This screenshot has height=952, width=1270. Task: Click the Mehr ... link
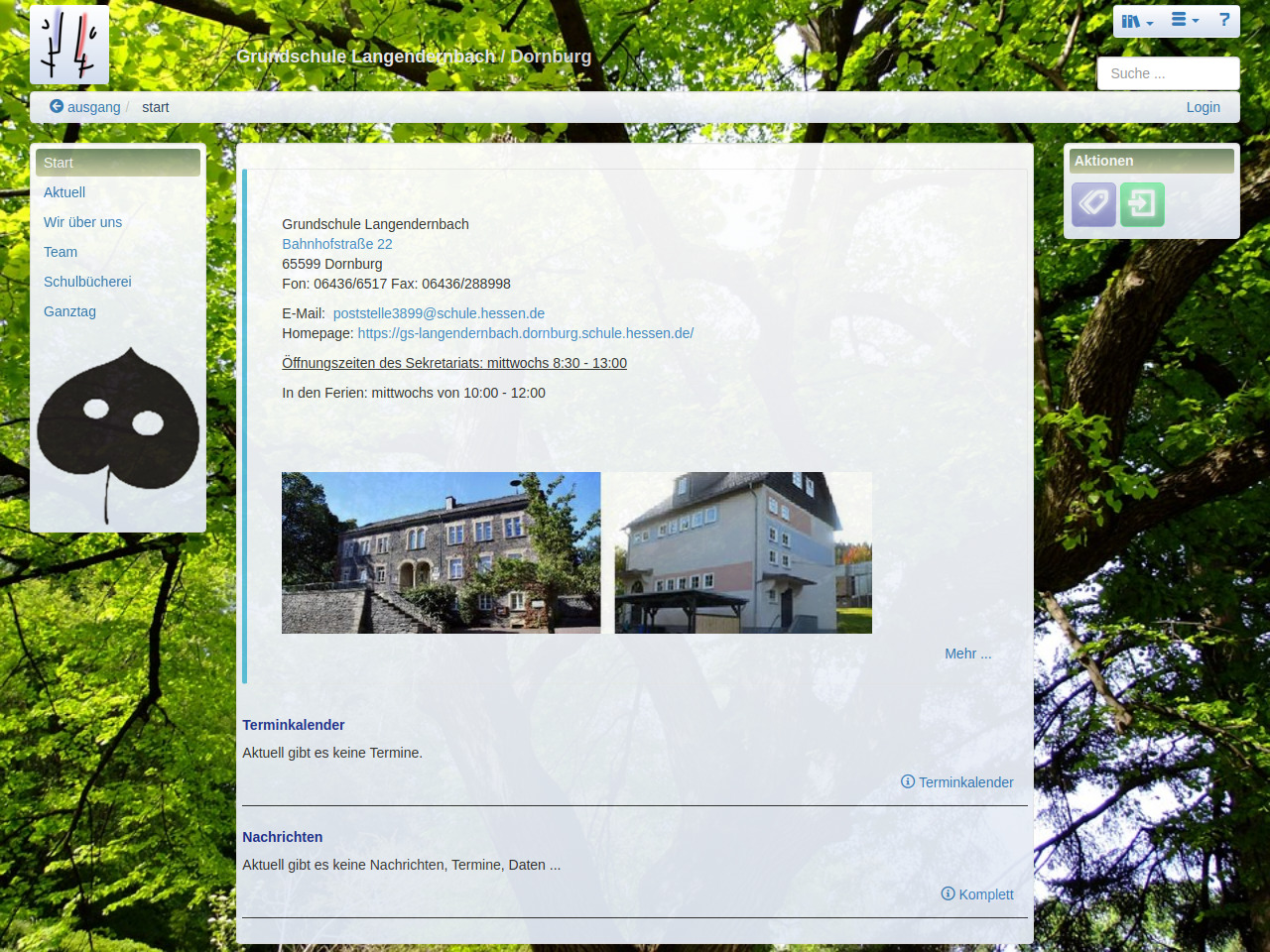[x=967, y=654]
